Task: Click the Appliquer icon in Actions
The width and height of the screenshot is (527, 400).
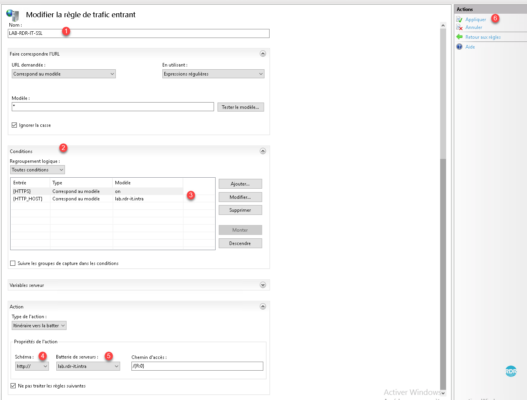Action: [459, 19]
